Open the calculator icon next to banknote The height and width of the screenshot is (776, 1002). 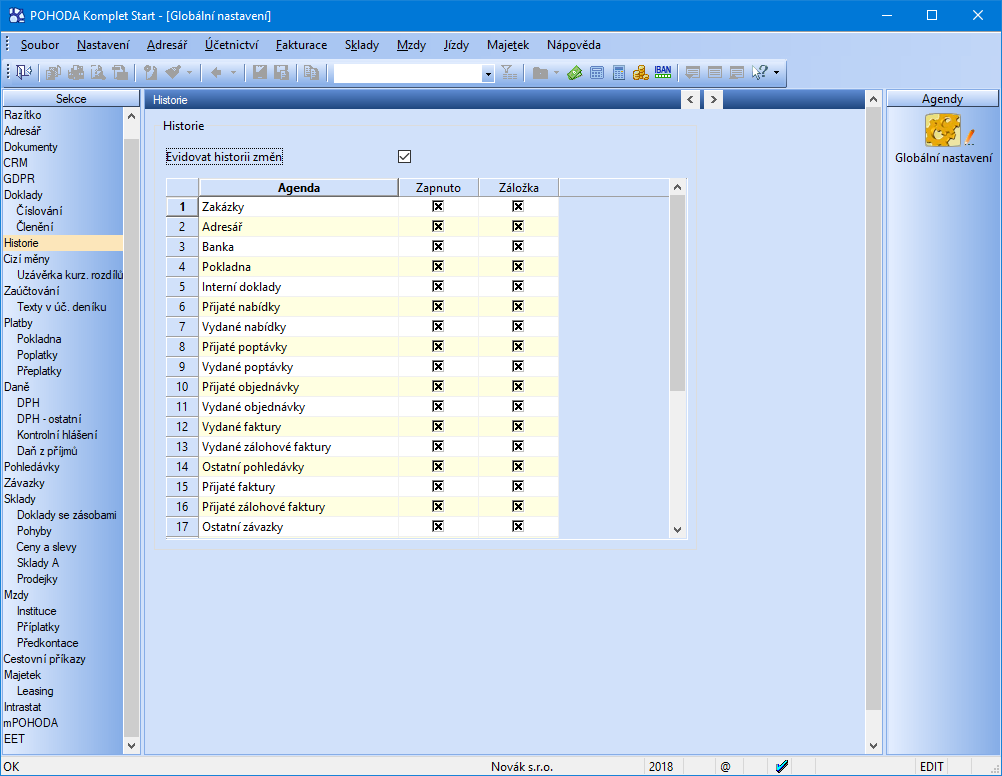click(597, 73)
